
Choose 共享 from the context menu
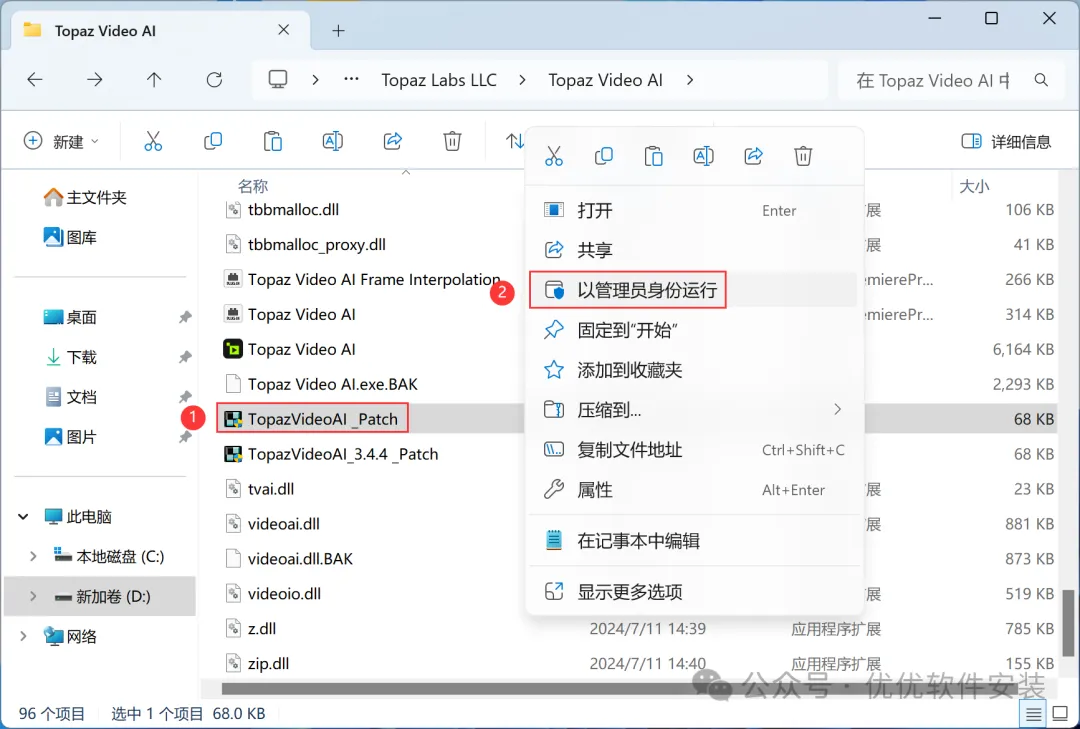(x=695, y=250)
